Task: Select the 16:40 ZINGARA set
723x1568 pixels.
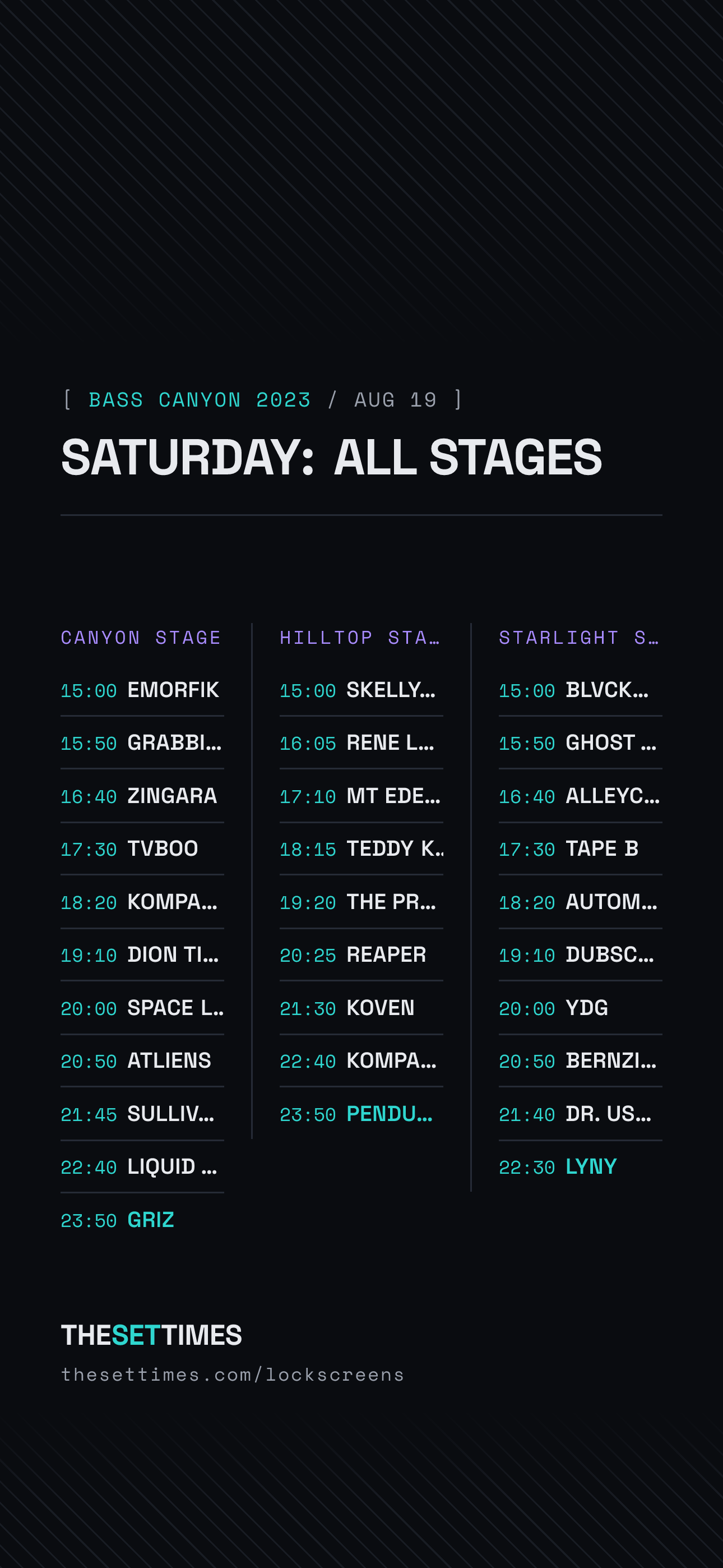Action: [x=142, y=796]
